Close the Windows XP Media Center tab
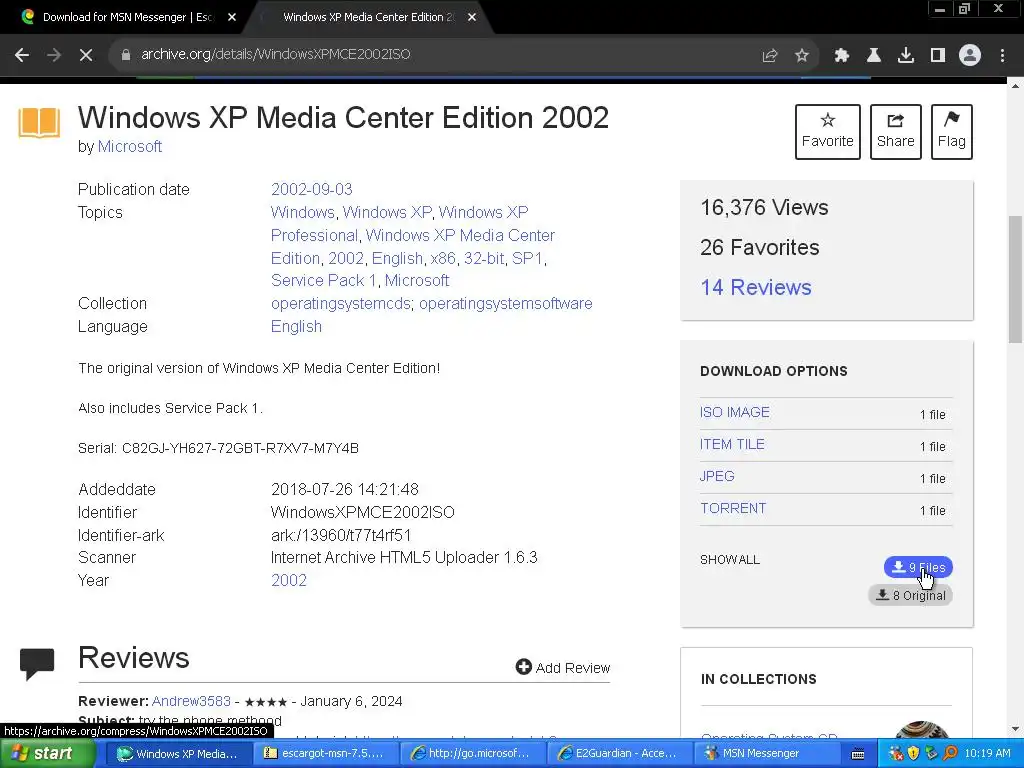The width and height of the screenshot is (1024, 768). (472, 18)
